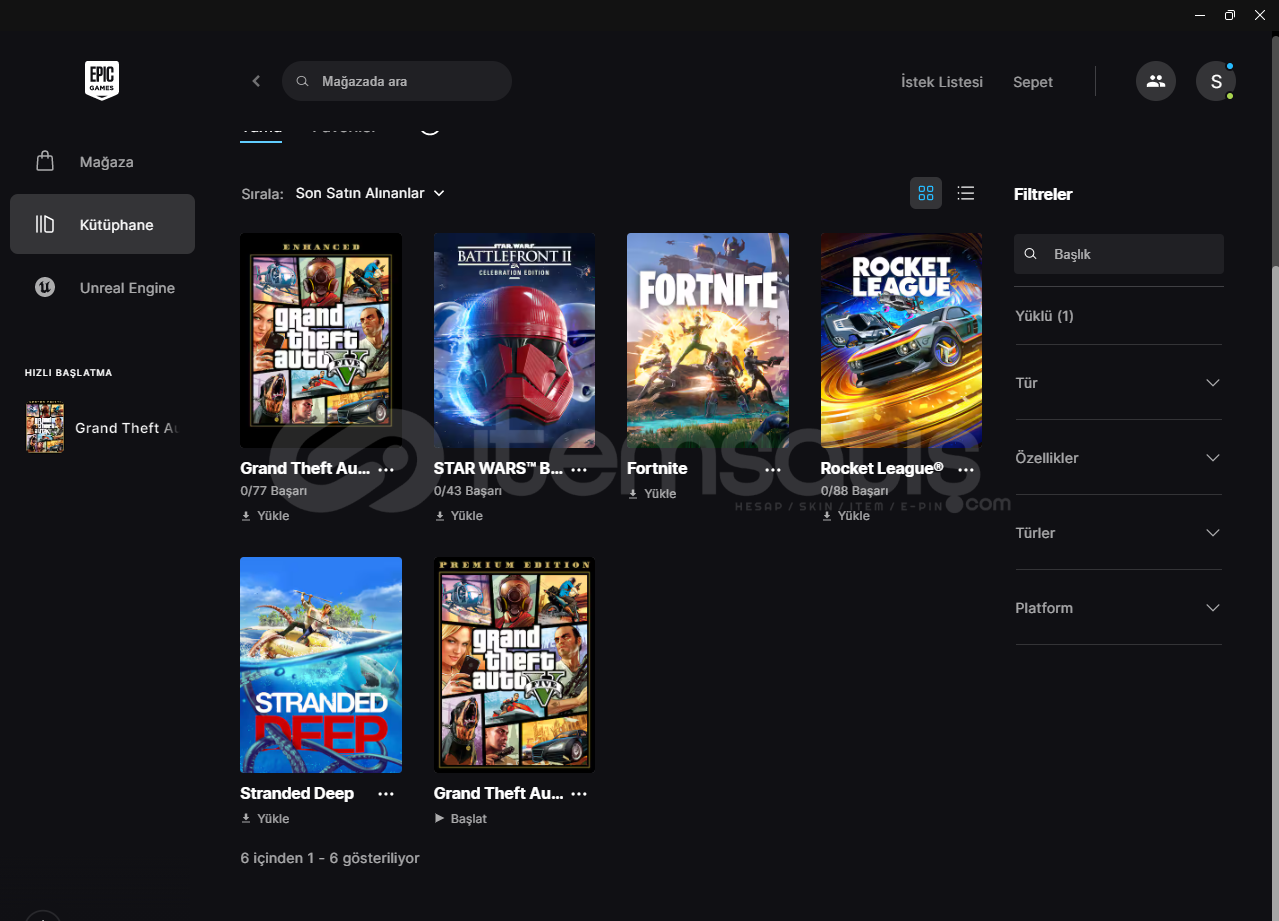Expand the Türler filter section
The width and height of the screenshot is (1279, 921).
pyautogui.click(x=1118, y=533)
